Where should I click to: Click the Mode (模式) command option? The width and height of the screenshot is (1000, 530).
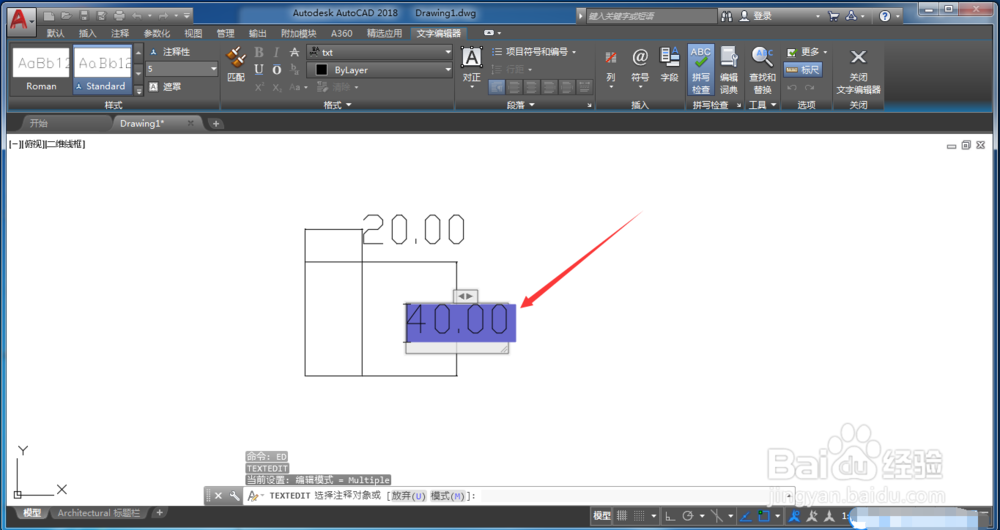[x=449, y=496]
